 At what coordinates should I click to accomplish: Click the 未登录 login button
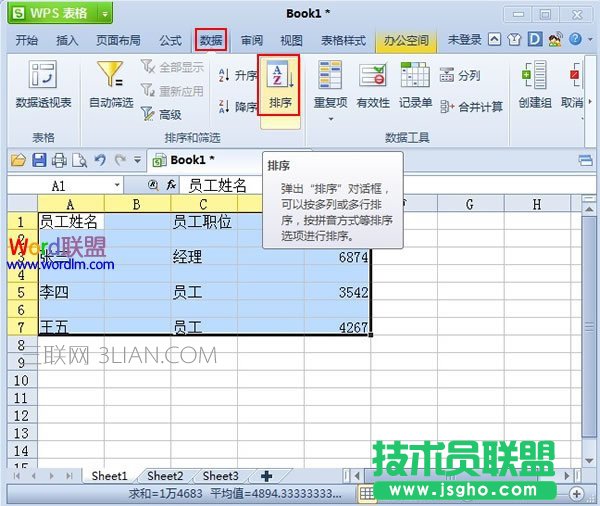464,40
